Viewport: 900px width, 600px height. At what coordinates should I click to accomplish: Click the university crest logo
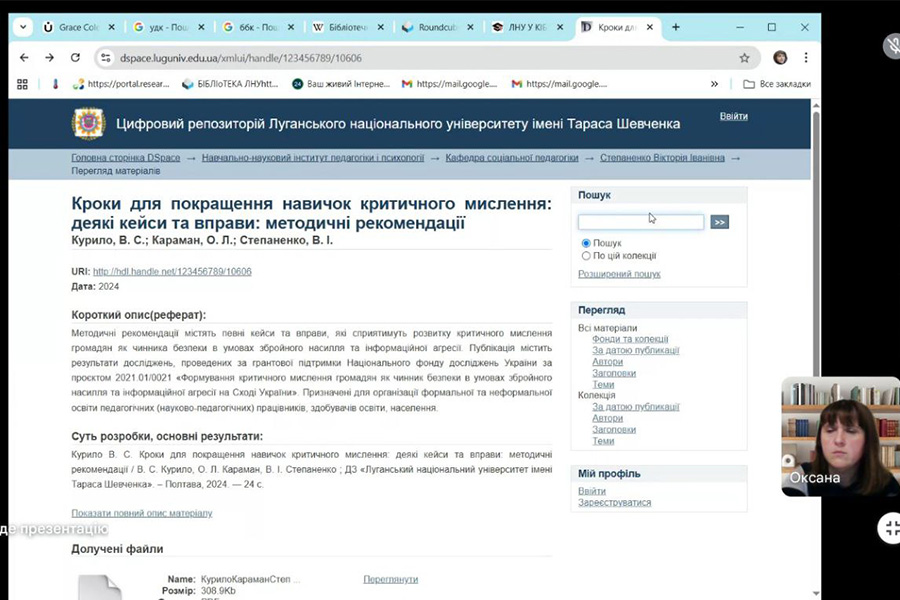tap(88, 124)
